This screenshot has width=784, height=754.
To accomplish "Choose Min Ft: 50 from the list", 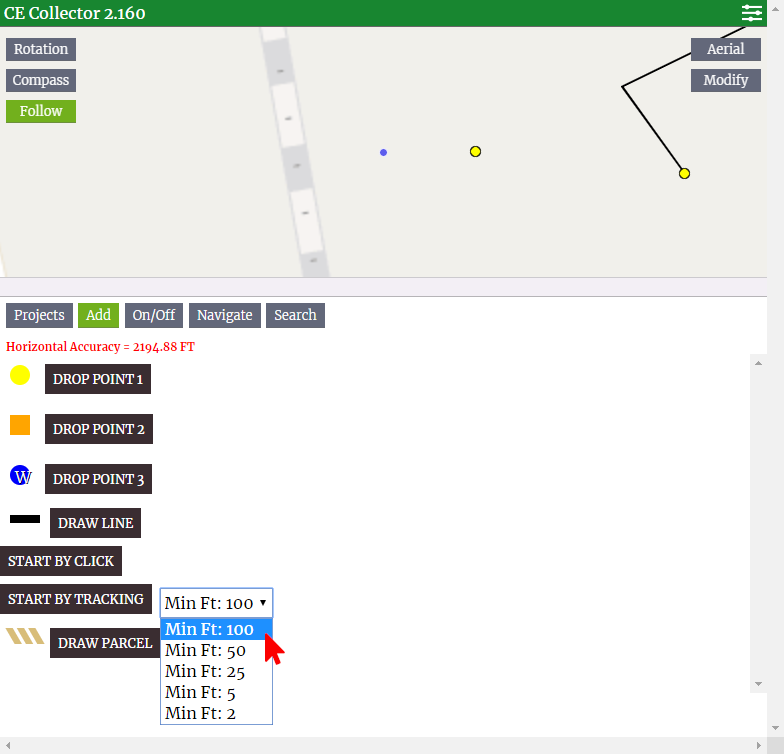I will point(206,651).
